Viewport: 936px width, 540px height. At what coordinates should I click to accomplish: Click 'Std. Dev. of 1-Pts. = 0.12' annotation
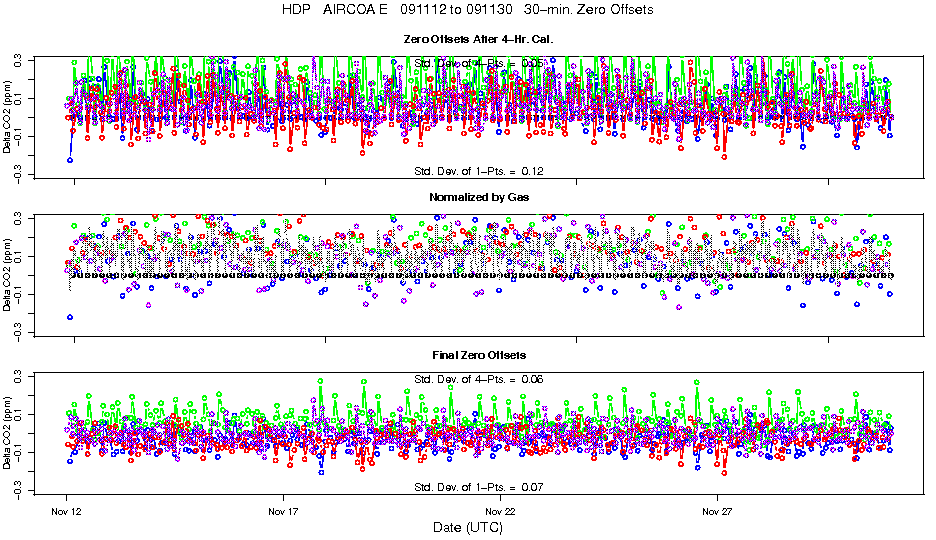(x=479, y=171)
